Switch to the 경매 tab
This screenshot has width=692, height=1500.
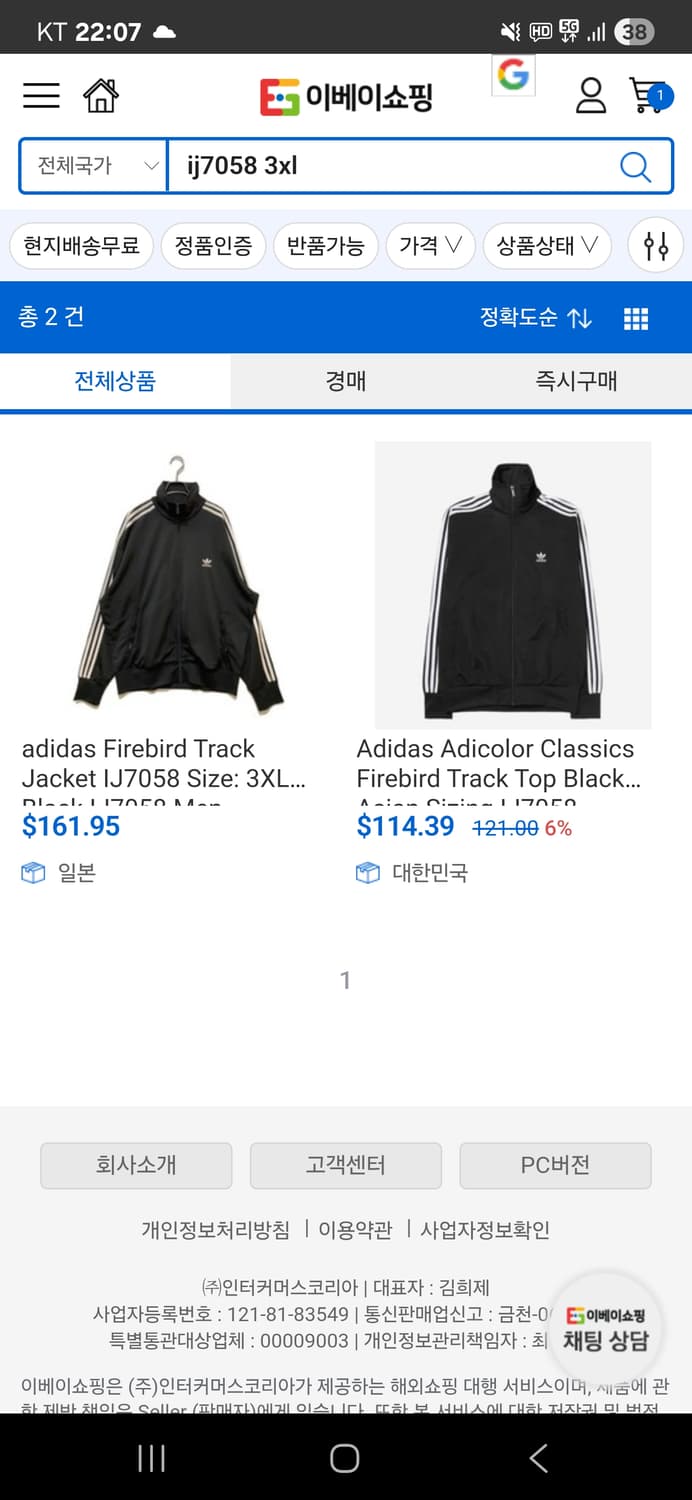346,381
